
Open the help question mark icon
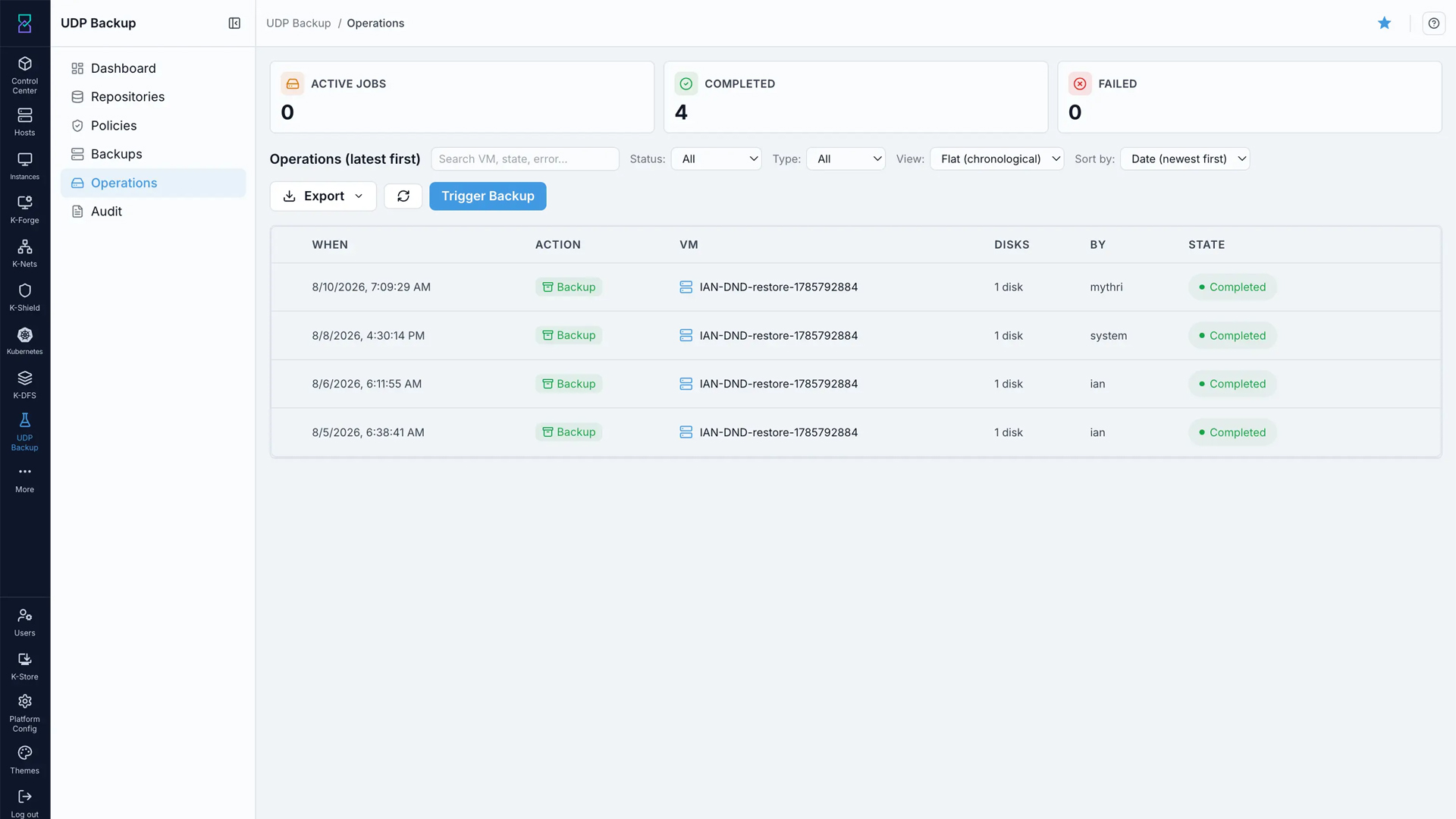(x=1433, y=24)
